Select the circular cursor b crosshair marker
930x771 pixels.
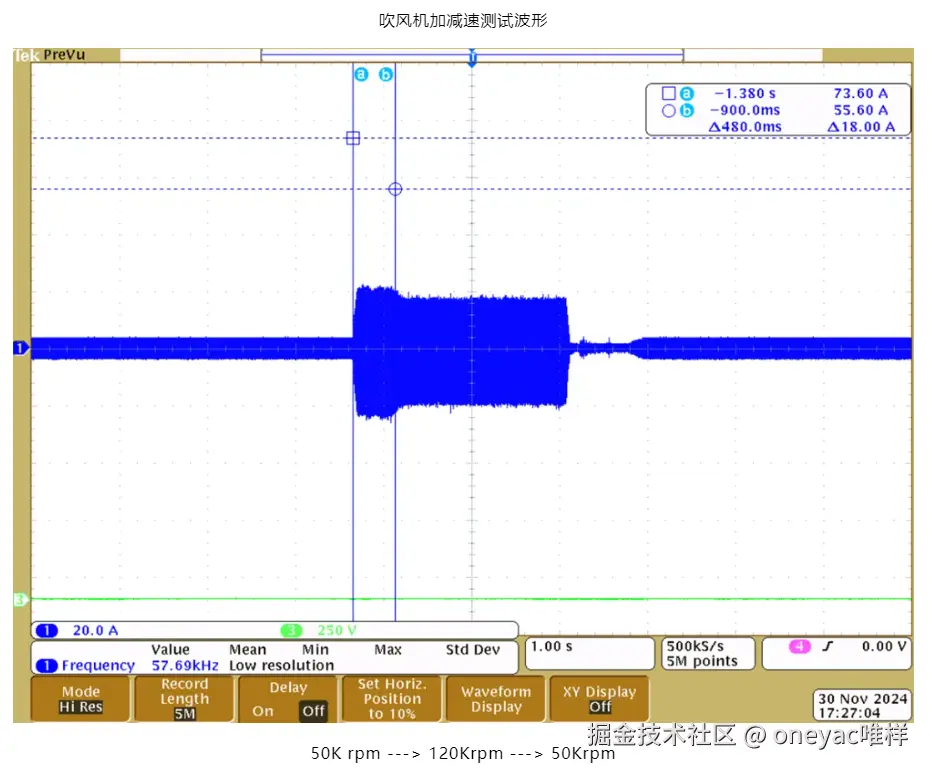pyautogui.click(x=395, y=189)
